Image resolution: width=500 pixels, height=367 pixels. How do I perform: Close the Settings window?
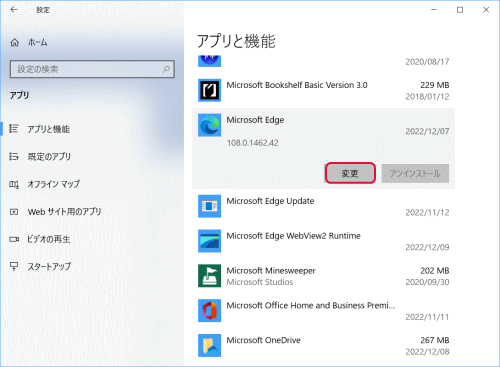[x=486, y=10]
